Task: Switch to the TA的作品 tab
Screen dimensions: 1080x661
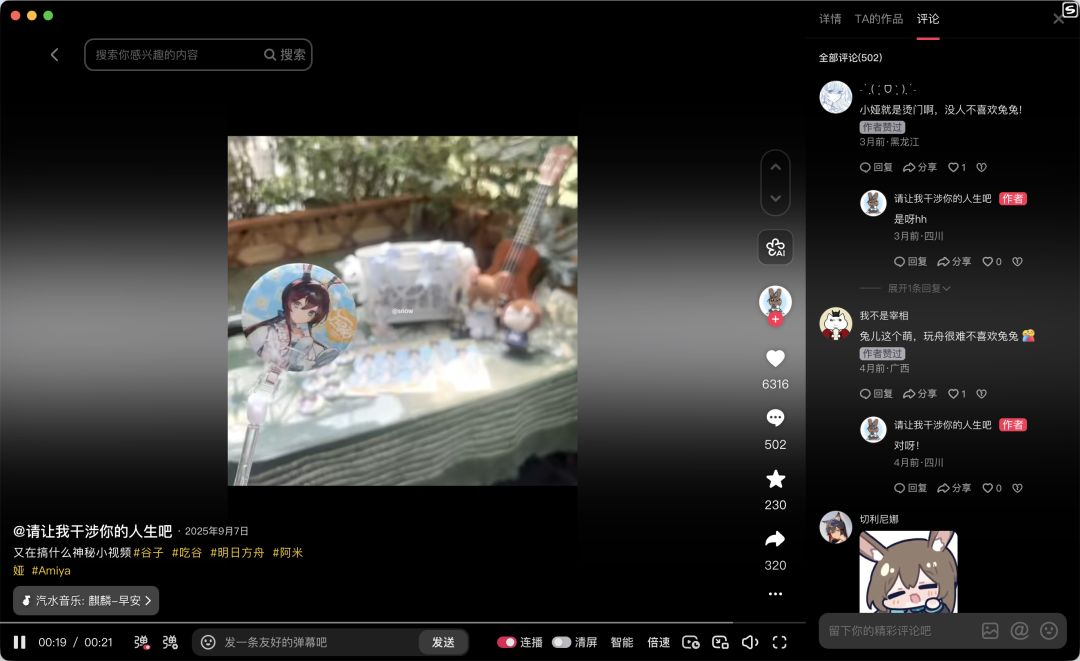Action: (878, 18)
